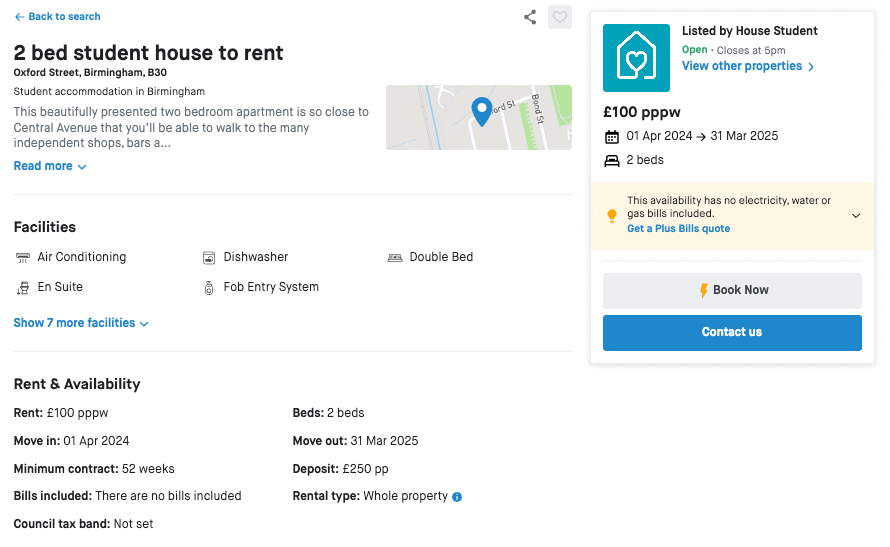Click the Dishwasher facility icon
The width and height of the screenshot is (890, 547).
(209, 258)
